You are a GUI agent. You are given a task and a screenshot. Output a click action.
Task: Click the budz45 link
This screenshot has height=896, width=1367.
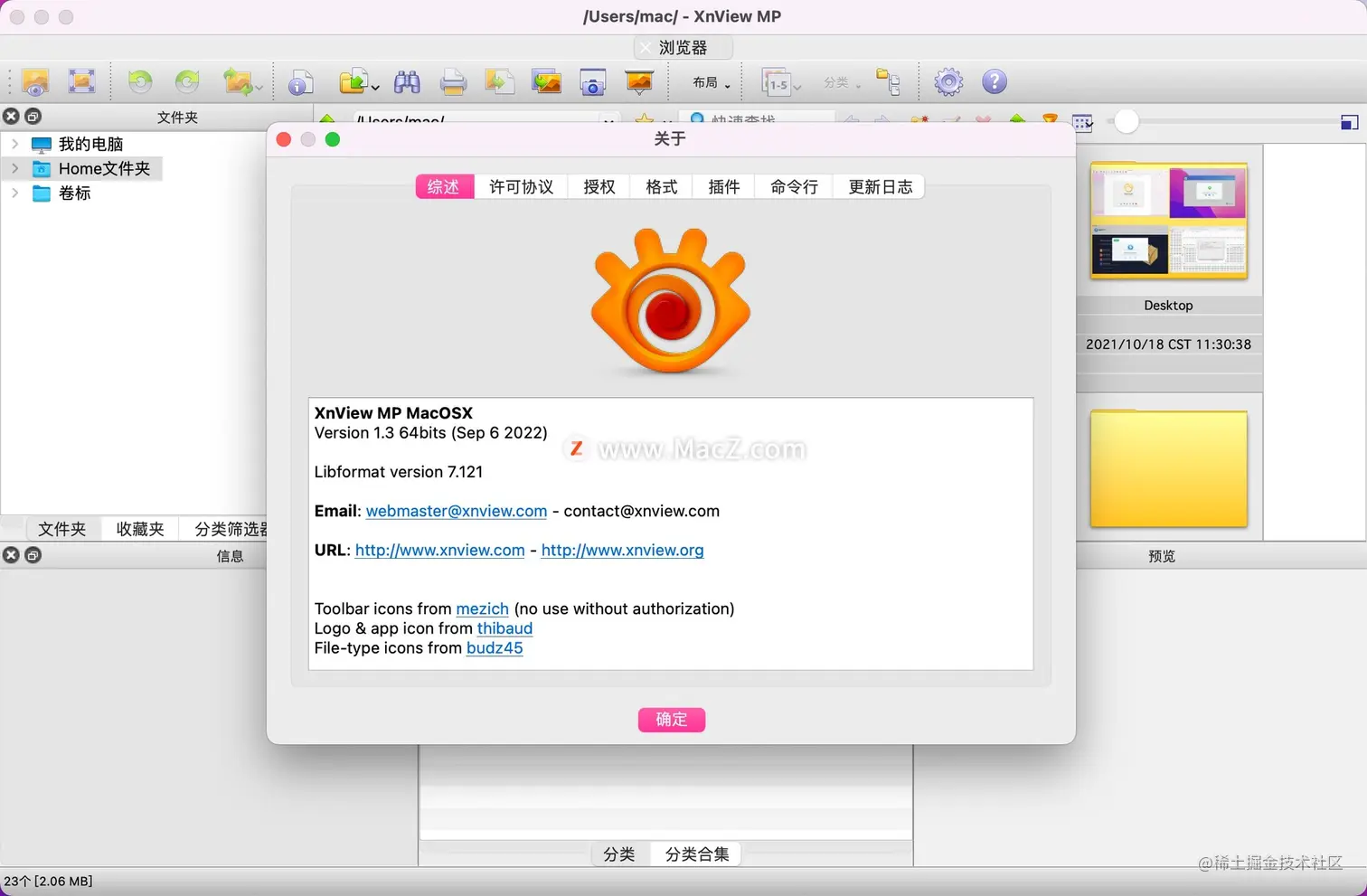click(x=495, y=648)
